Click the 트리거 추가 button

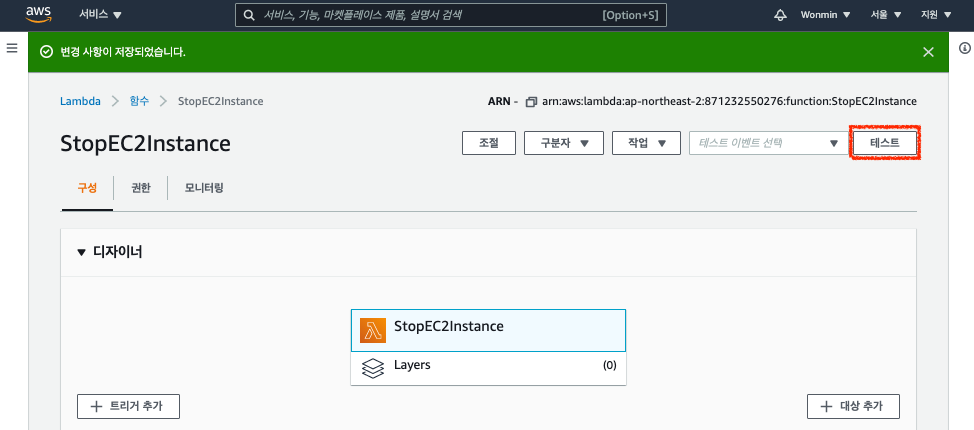coord(129,406)
